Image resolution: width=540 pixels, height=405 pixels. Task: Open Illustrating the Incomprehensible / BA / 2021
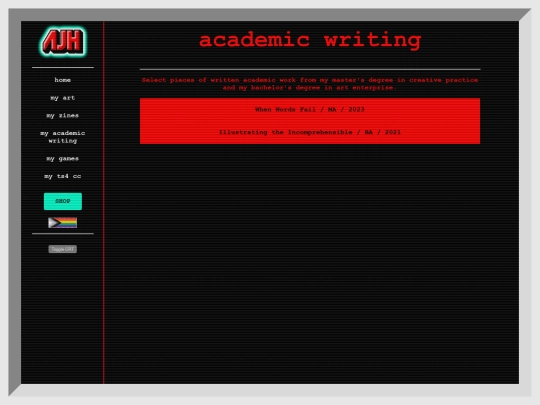[310, 132]
